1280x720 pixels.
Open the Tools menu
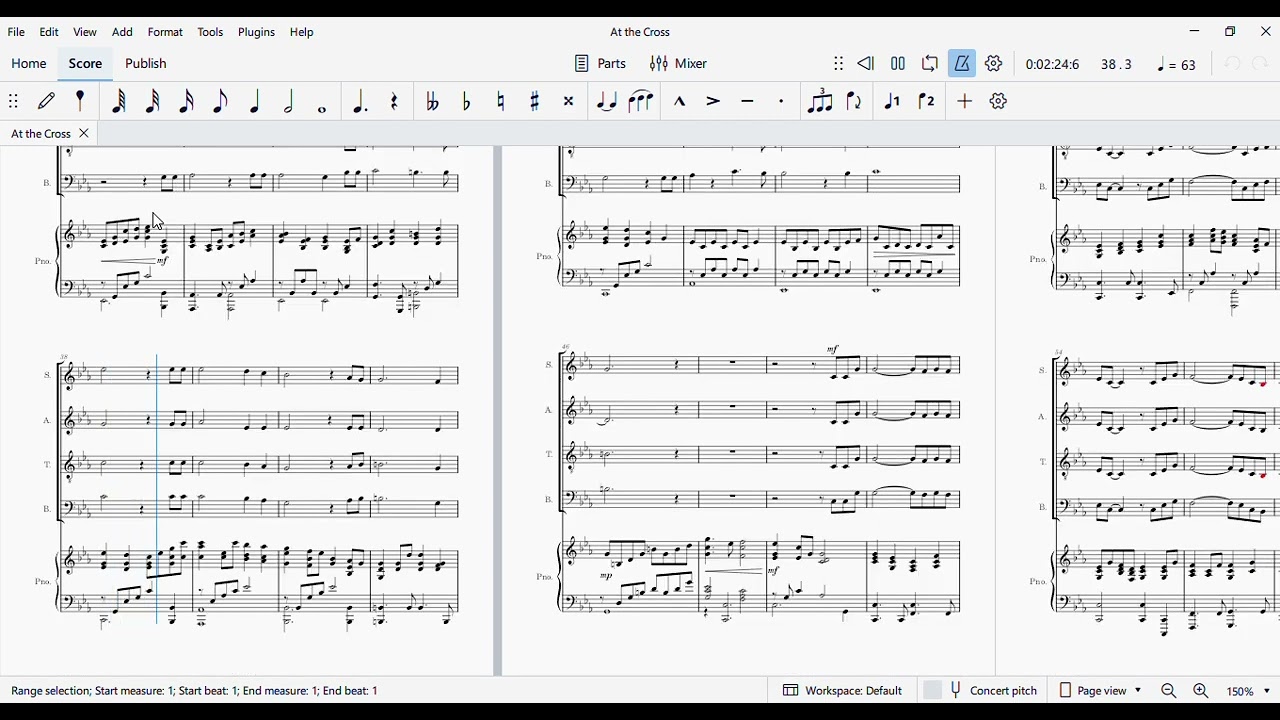pyautogui.click(x=211, y=32)
